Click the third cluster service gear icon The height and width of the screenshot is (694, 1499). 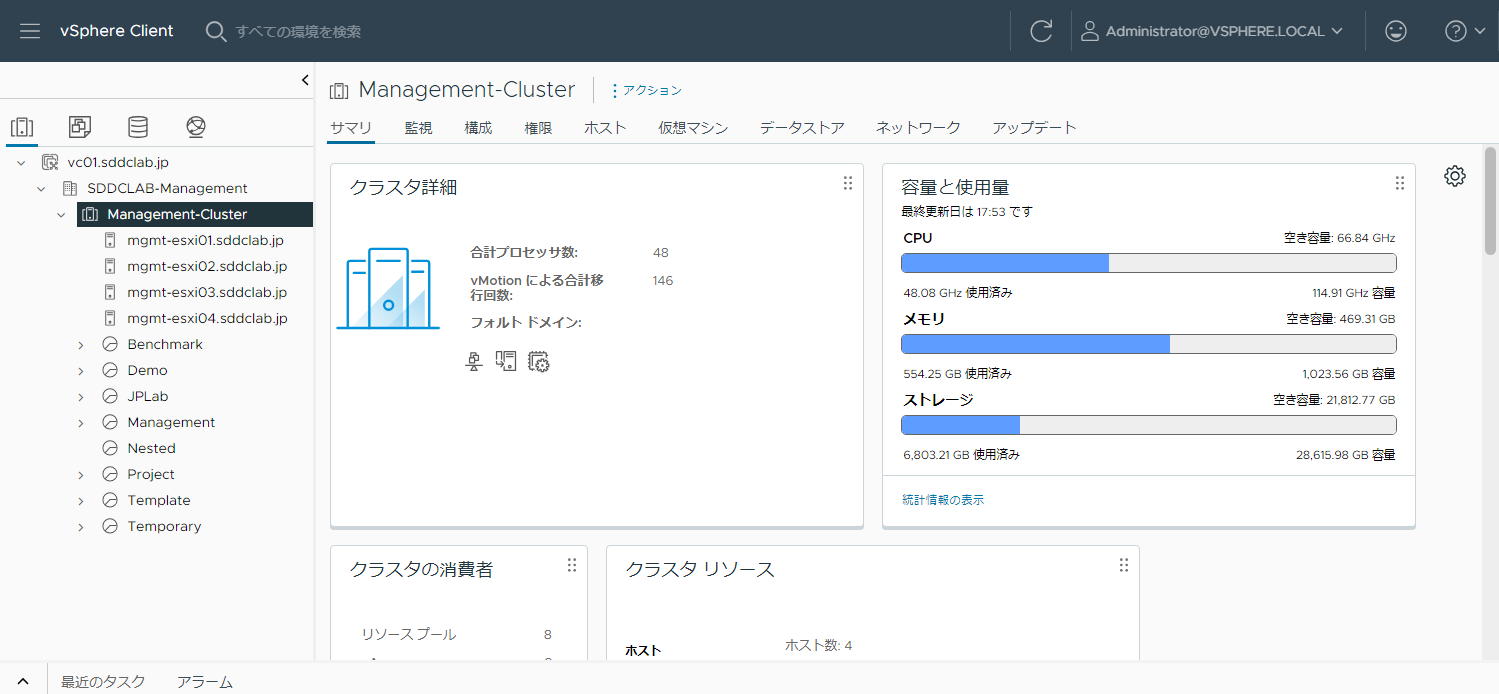tap(539, 362)
